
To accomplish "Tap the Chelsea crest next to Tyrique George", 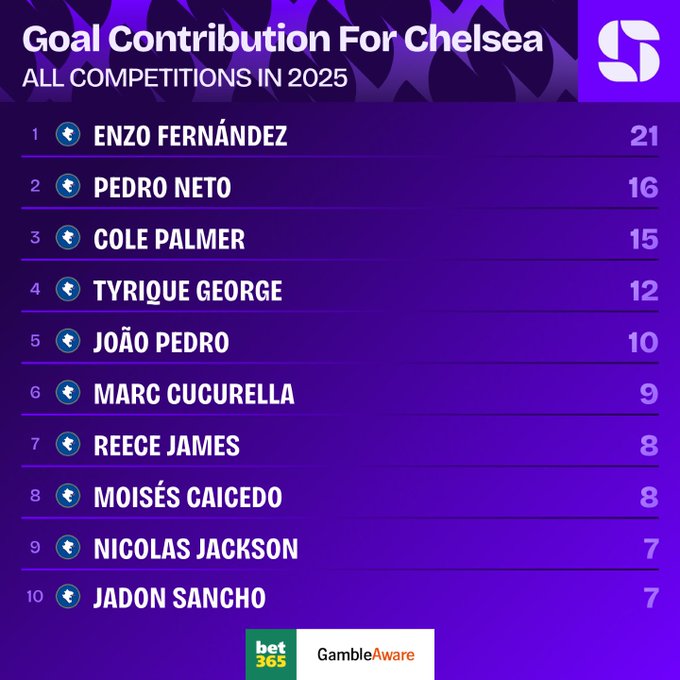I will tap(68, 290).
